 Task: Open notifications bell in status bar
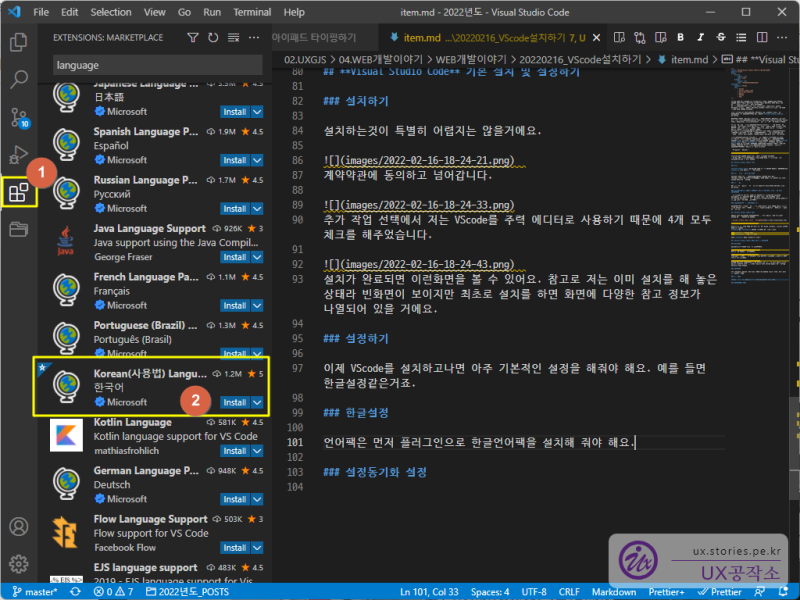[x=784, y=591]
